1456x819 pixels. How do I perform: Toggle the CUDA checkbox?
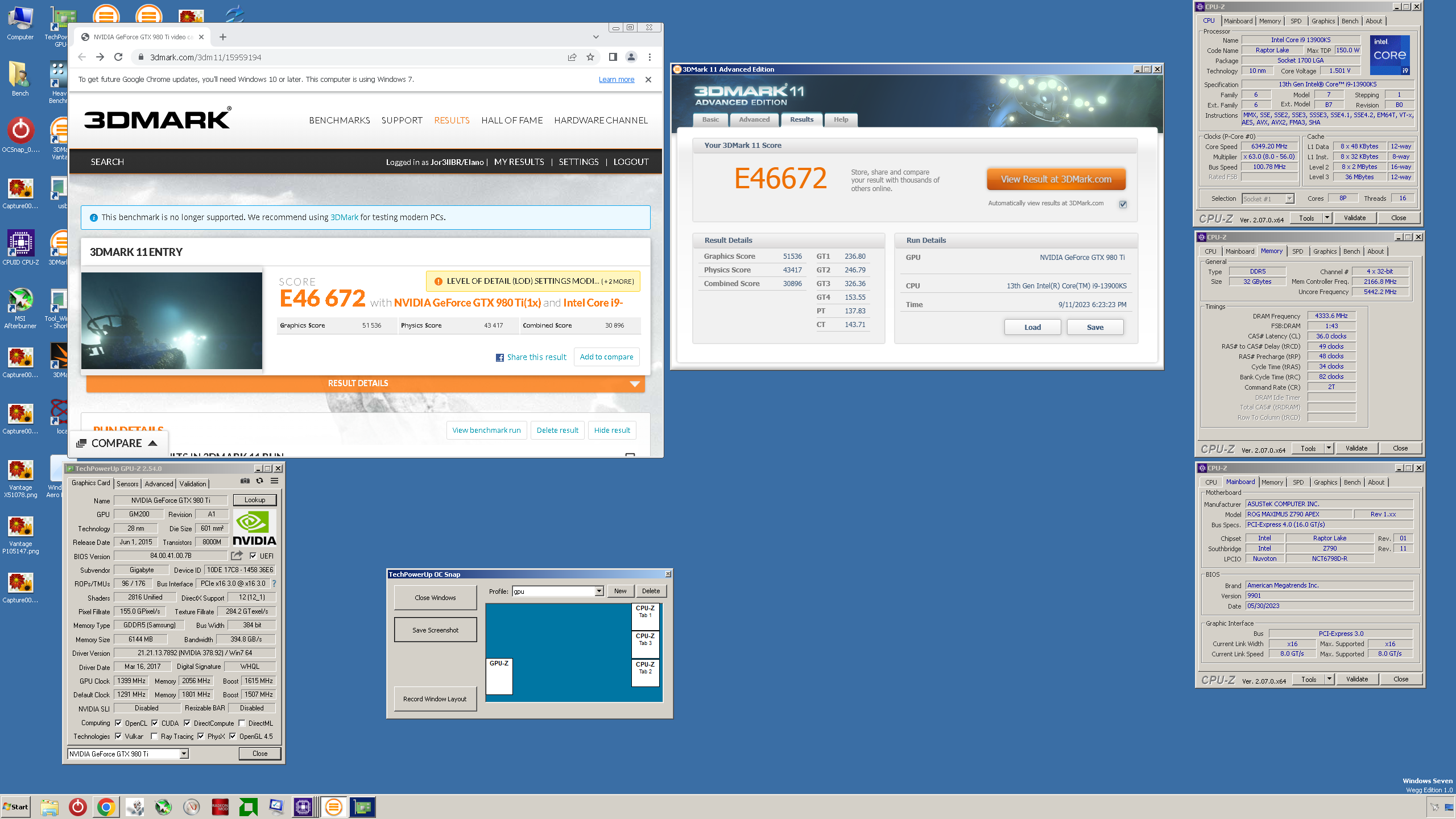tap(155, 723)
